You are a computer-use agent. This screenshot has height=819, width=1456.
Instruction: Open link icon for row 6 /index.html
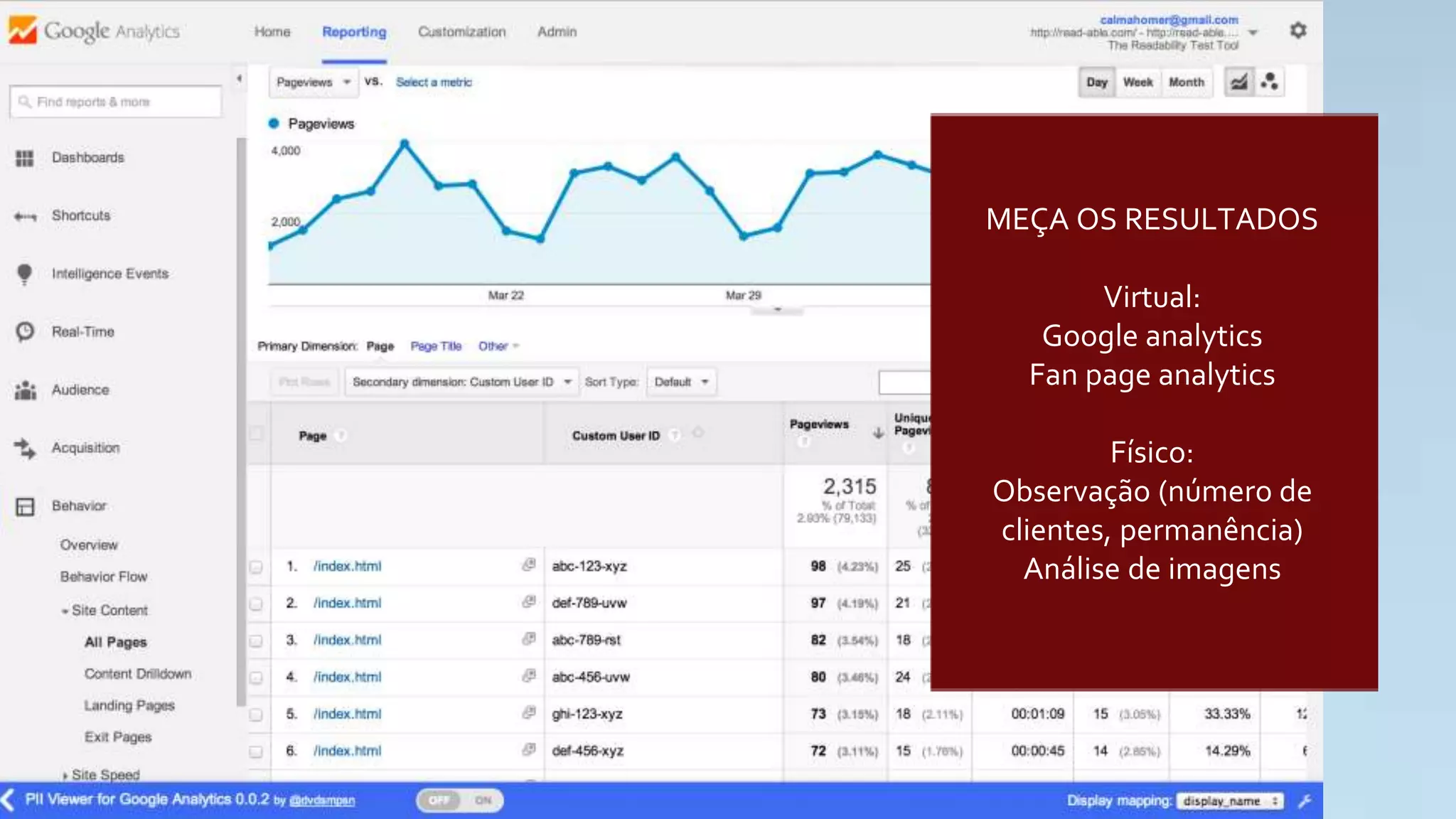click(528, 750)
